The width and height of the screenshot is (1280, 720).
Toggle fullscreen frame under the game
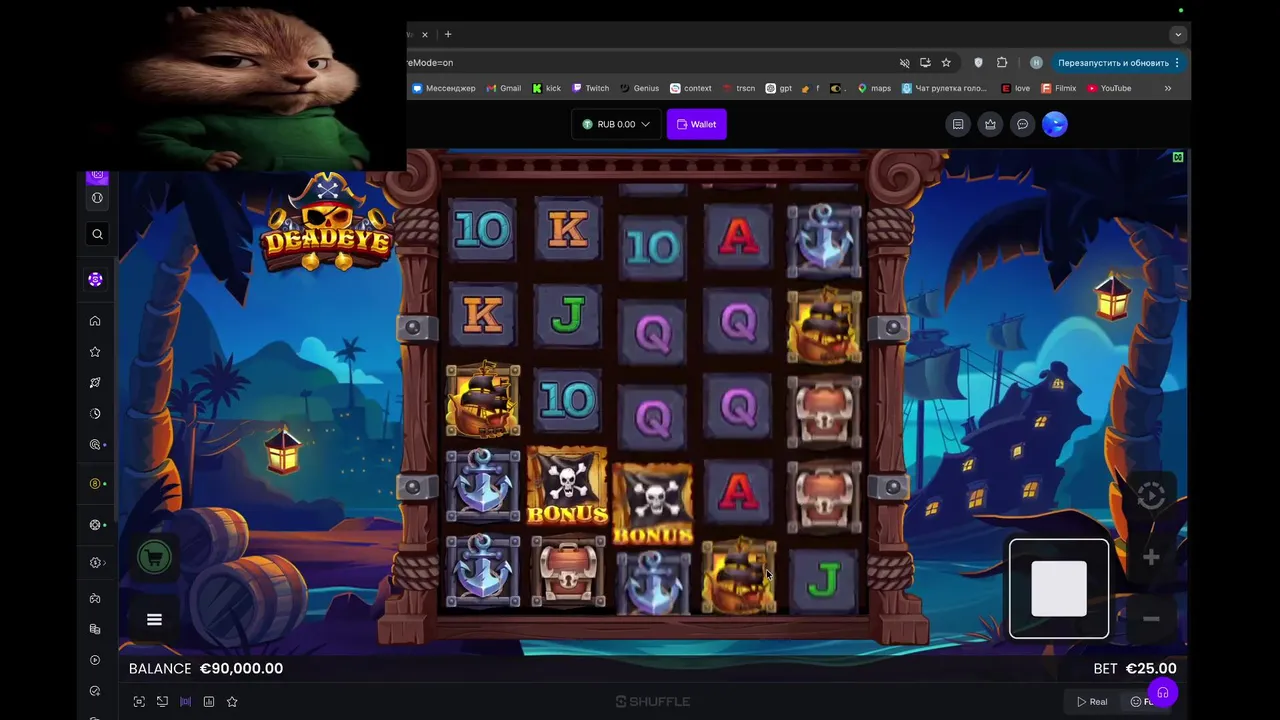click(139, 702)
